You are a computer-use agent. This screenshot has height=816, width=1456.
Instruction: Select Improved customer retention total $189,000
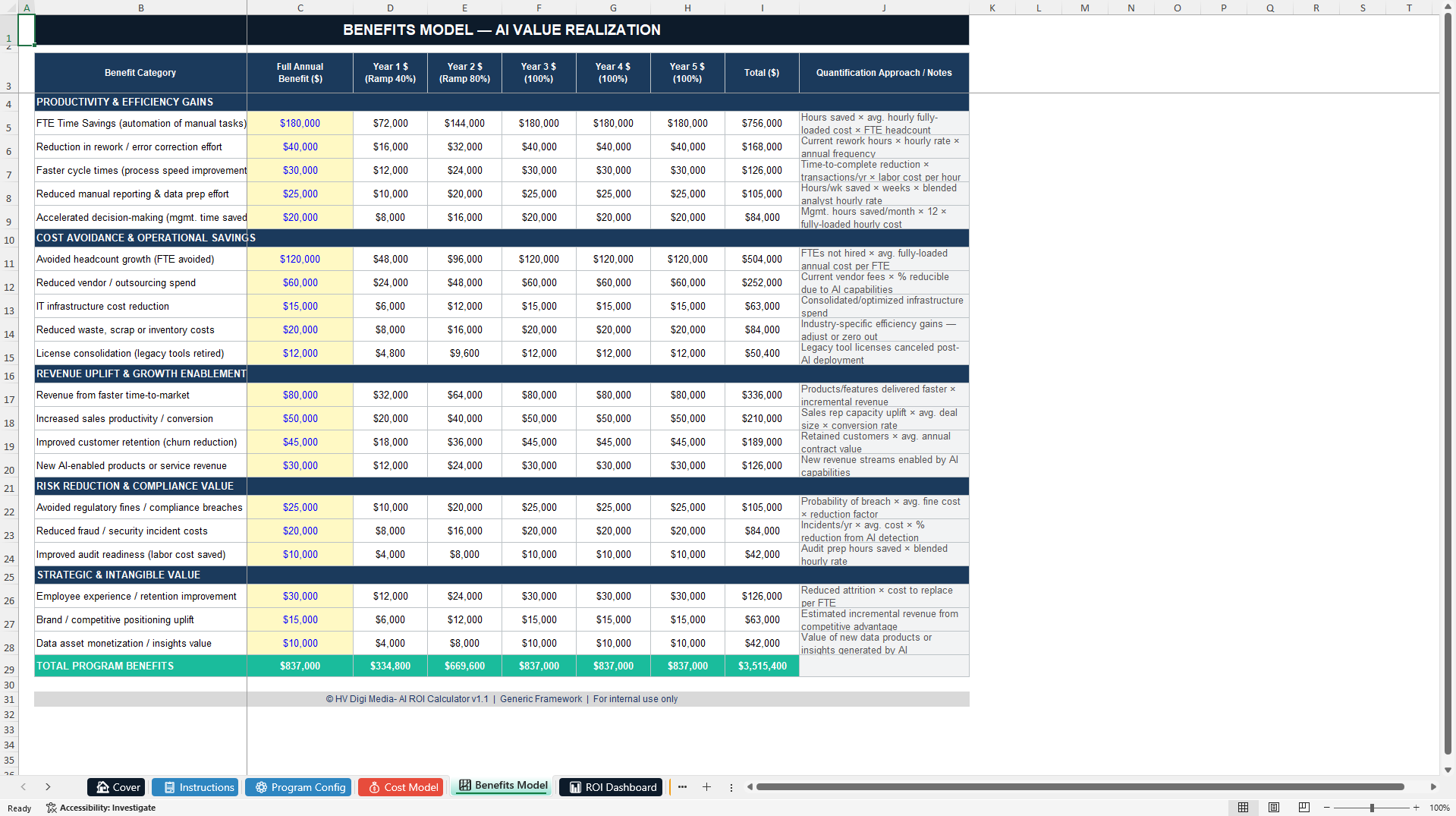click(762, 442)
